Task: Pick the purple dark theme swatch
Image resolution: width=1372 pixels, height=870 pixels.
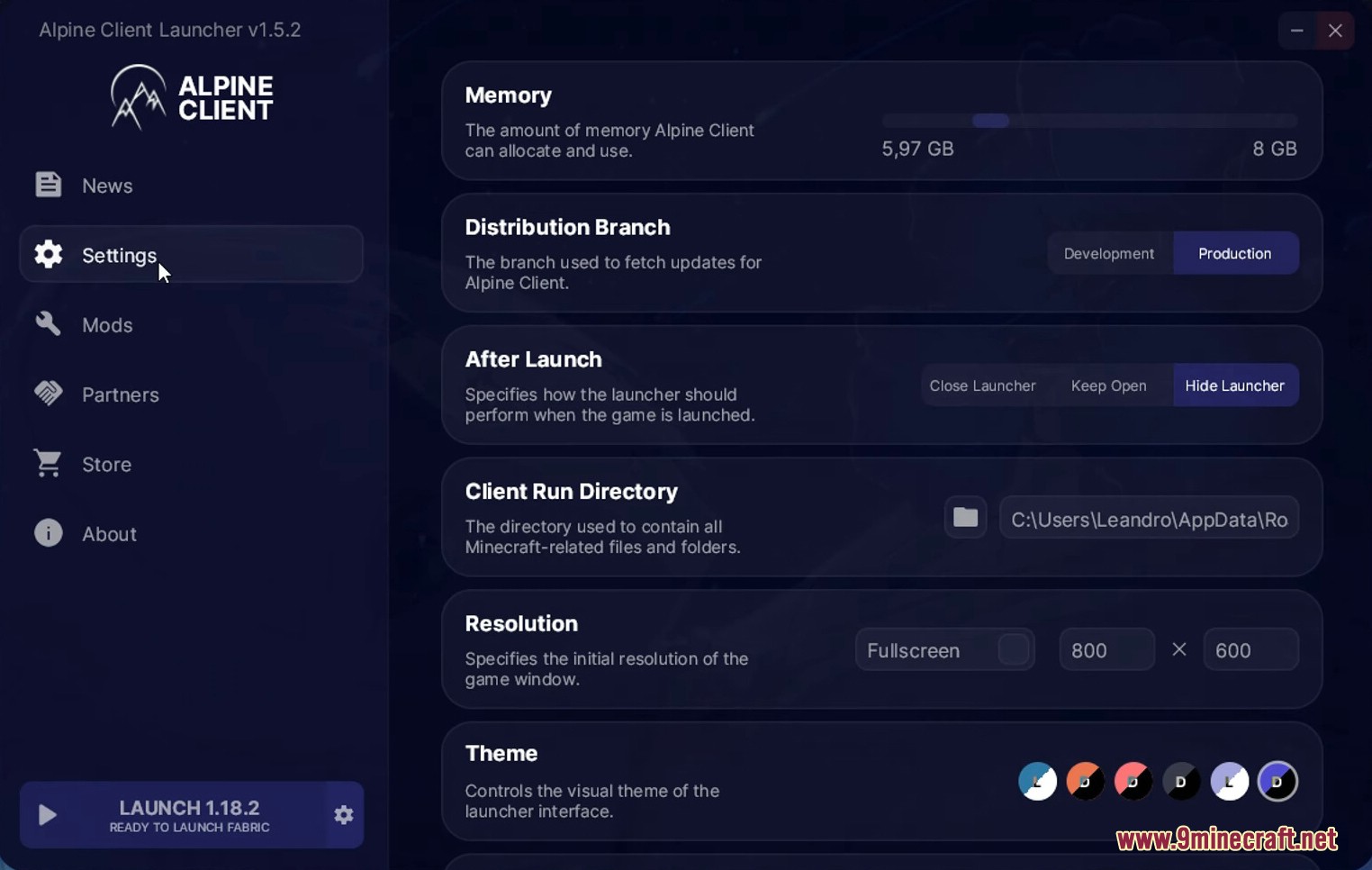Action: (1277, 781)
